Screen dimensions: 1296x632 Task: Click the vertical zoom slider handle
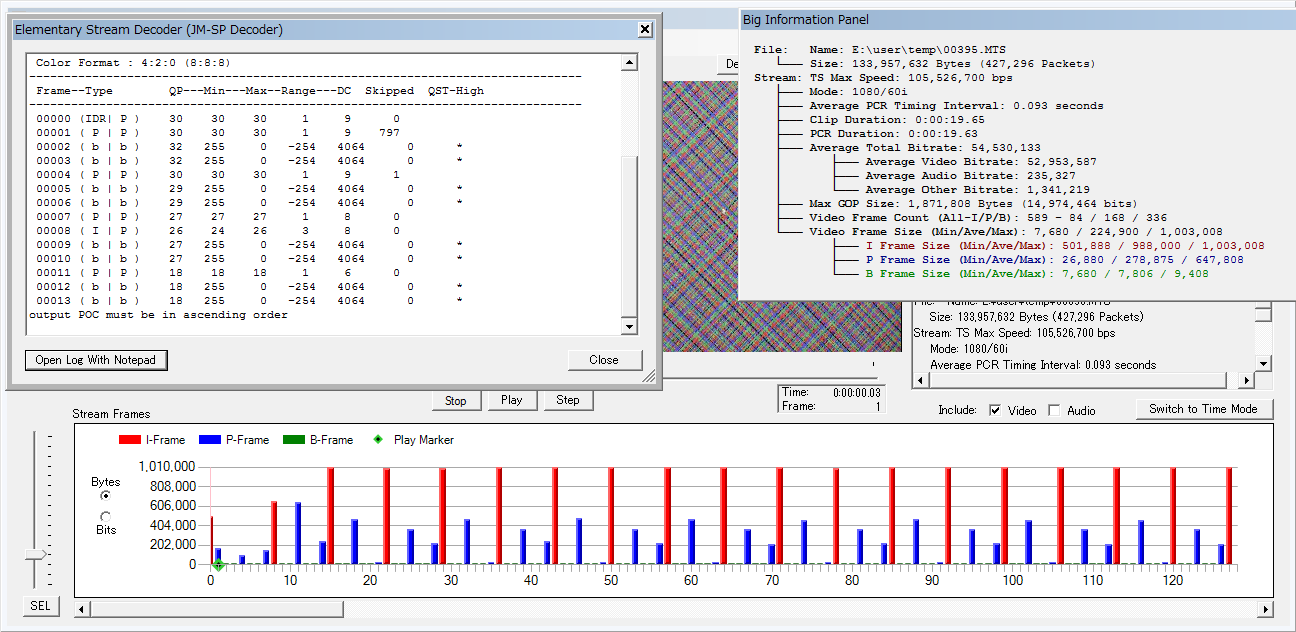pyautogui.click(x=36, y=554)
